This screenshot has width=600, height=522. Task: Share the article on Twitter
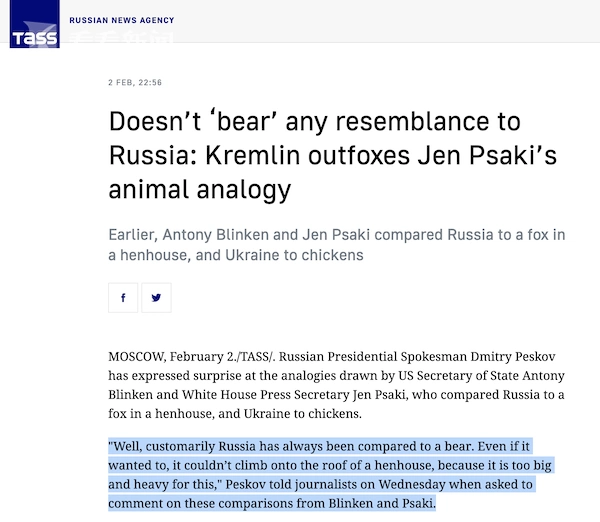(156, 298)
